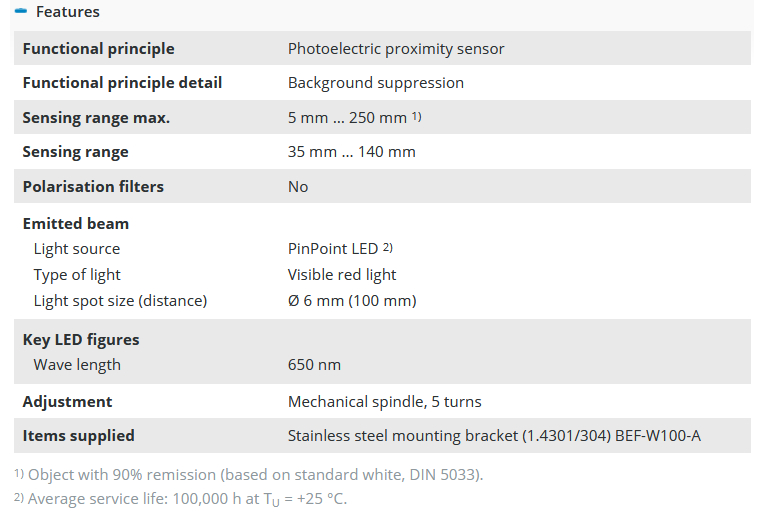Click the Light source sub-label

(77, 249)
